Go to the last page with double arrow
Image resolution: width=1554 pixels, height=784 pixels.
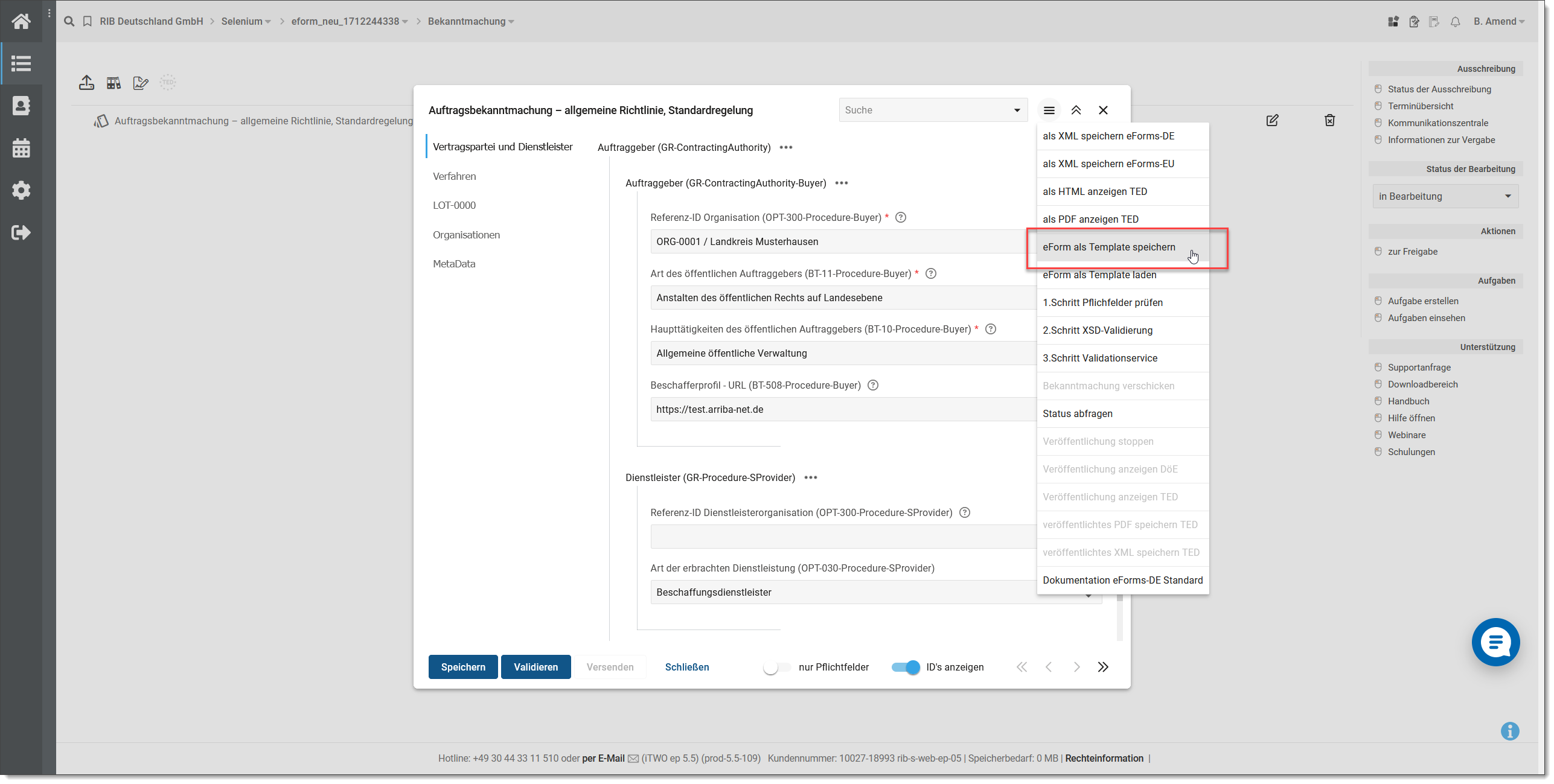coord(1103,667)
